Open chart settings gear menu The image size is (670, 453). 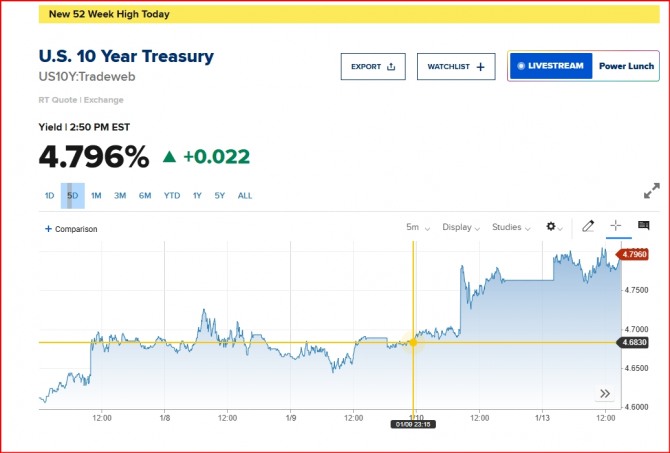coord(551,227)
